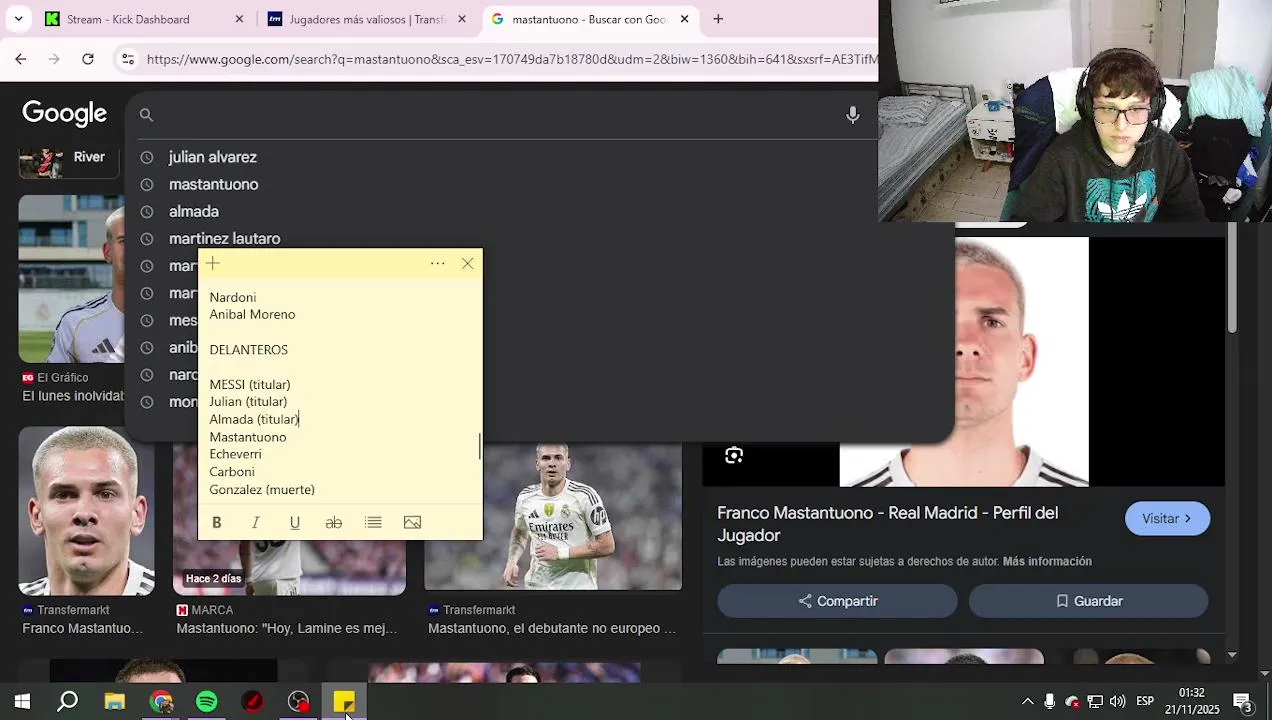Click the 'Mastantuono' line in the sticky note
This screenshot has height=720, width=1272.
coord(247,437)
